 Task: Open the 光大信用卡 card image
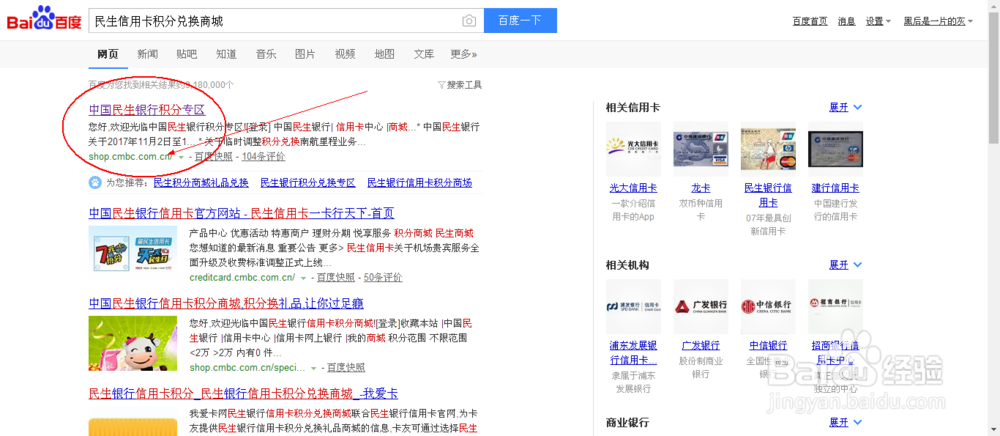[x=633, y=149]
